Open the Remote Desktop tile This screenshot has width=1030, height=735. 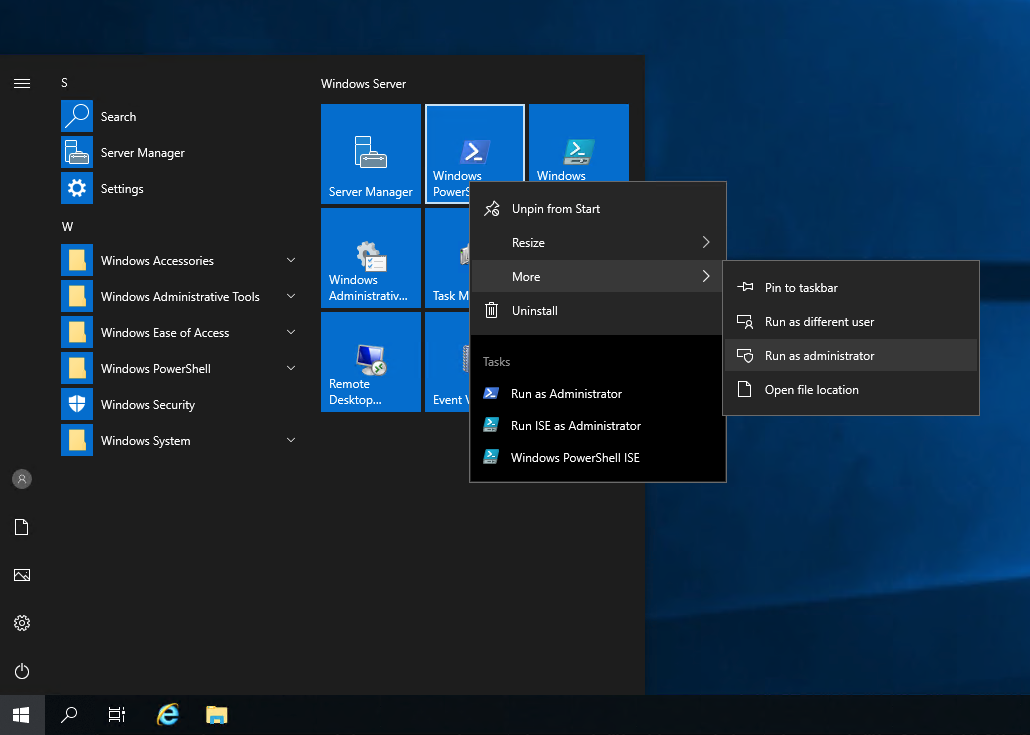coord(370,361)
